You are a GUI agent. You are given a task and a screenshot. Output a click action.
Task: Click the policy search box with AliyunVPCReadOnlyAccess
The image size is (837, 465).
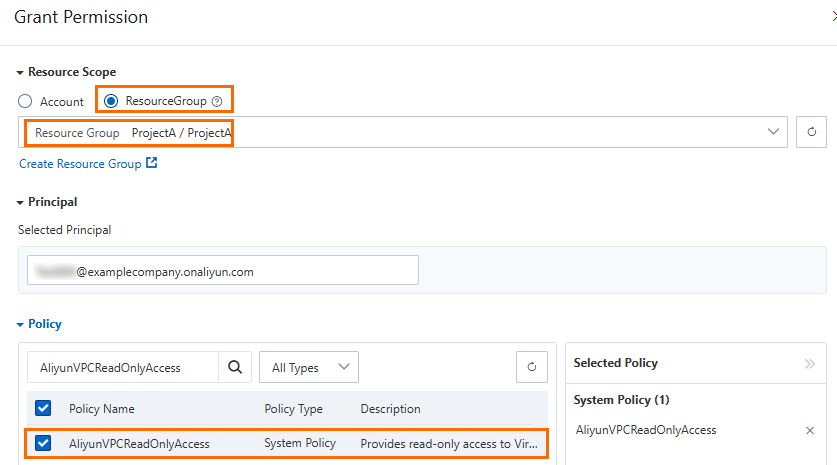click(123, 367)
